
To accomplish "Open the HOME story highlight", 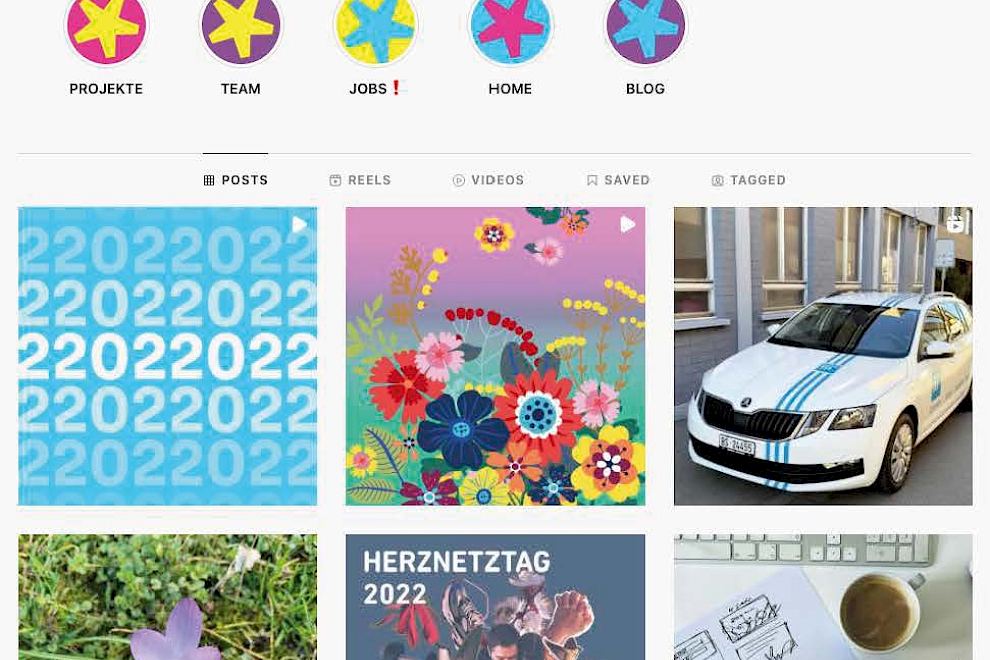I will point(510,28).
